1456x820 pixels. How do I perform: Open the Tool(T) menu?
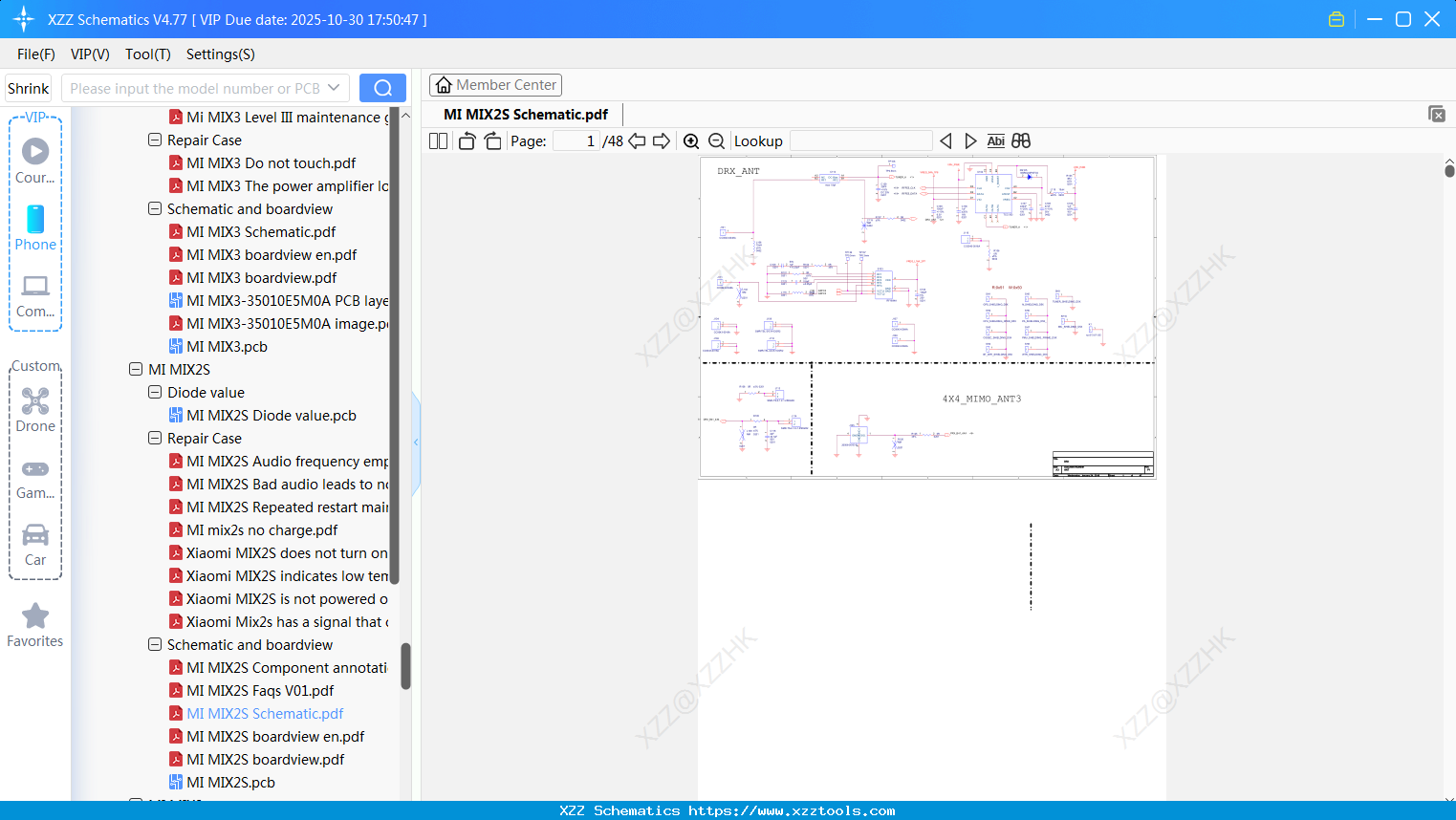[148, 54]
